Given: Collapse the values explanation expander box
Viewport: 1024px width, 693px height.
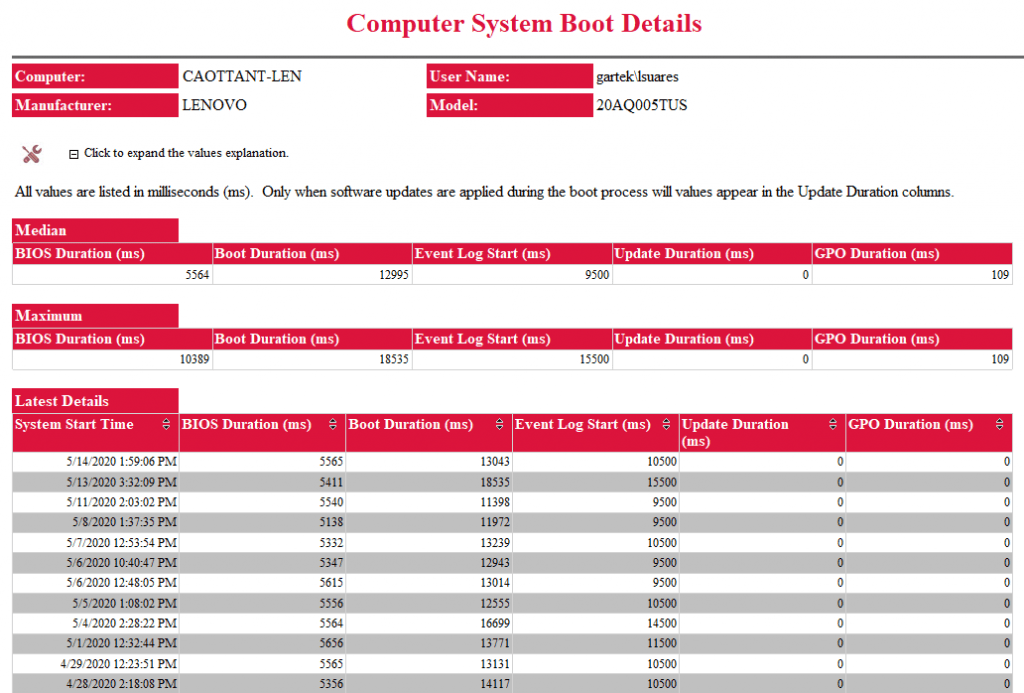Looking at the screenshot, I should [x=74, y=154].
